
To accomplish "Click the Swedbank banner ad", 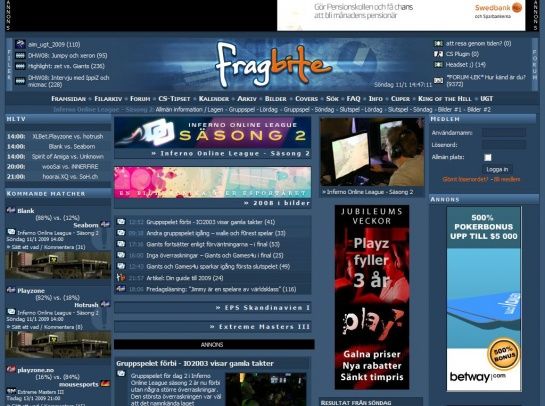I will tap(401, 15).
